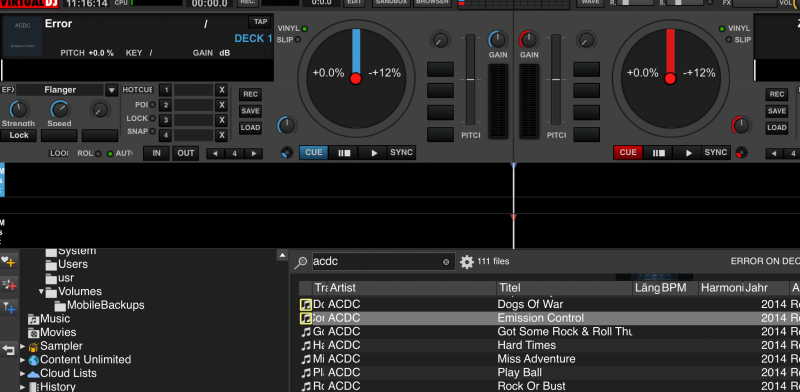
Task: Click the Users folder icon
Action: 51,265
